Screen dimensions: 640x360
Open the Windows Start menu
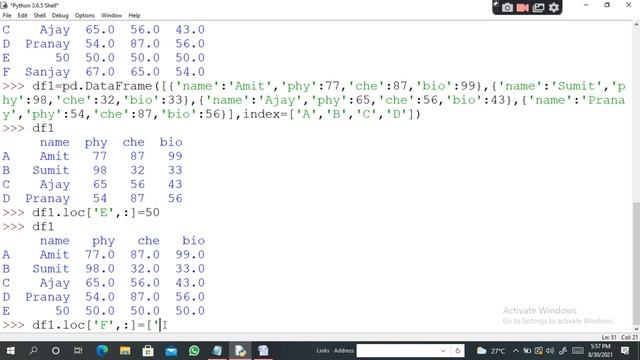pos(11,351)
